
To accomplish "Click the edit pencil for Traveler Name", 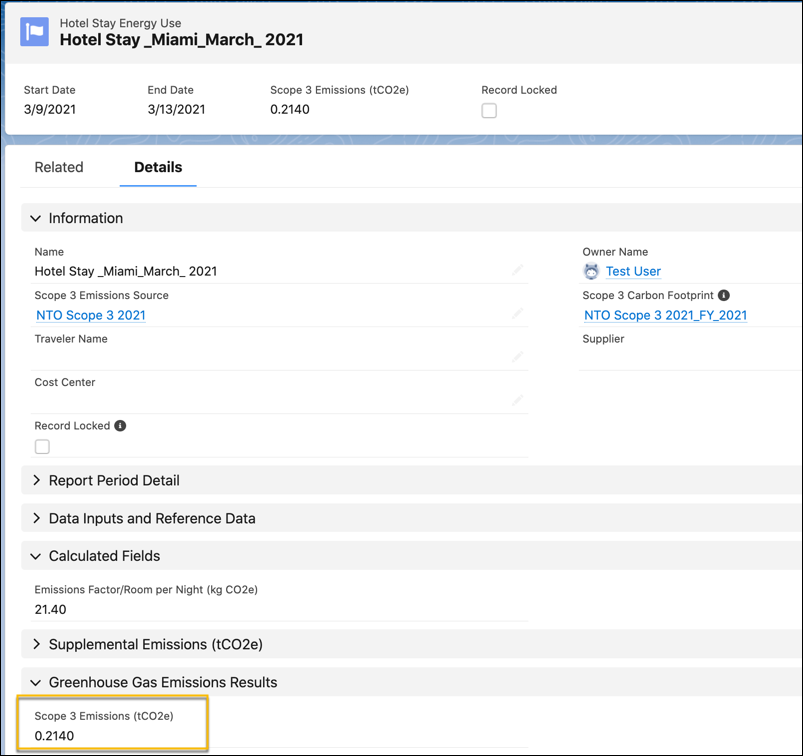I will coord(518,356).
